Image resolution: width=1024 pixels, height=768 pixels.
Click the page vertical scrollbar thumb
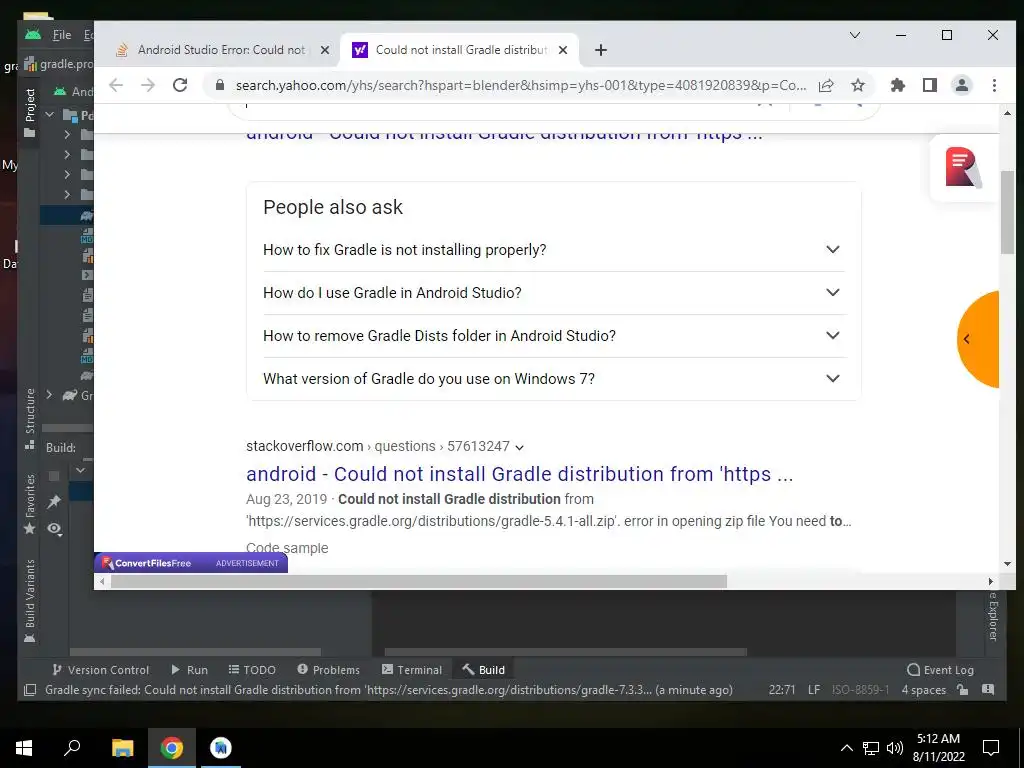[1008, 213]
